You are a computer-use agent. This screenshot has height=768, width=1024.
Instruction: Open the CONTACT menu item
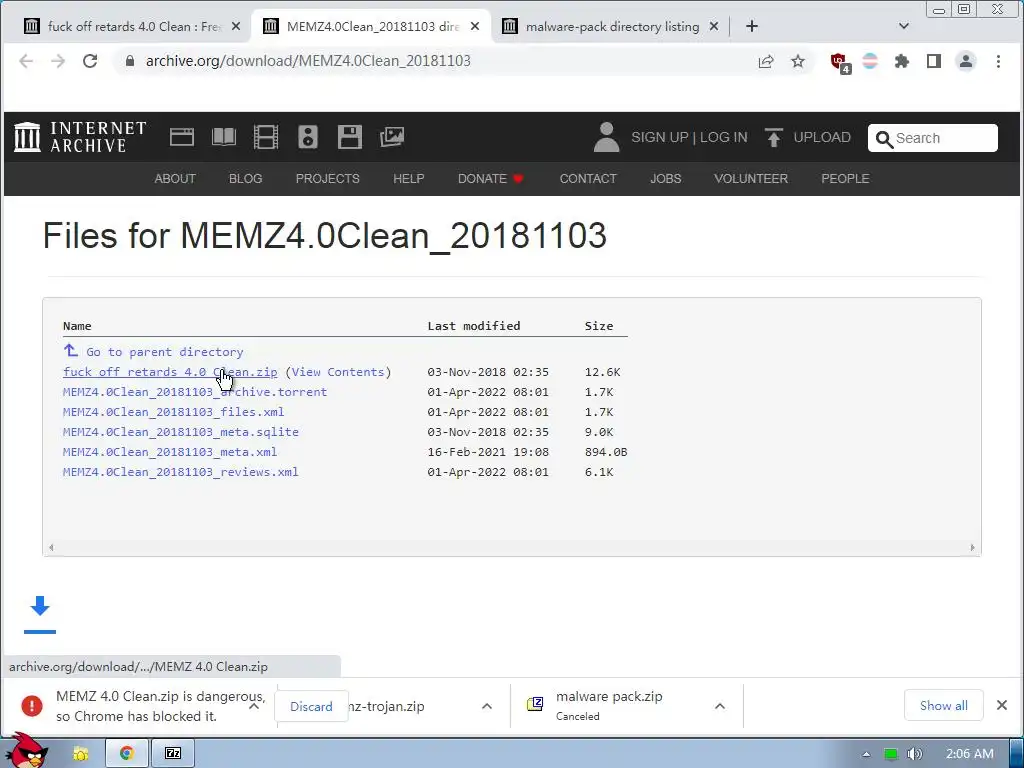click(588, 178)
